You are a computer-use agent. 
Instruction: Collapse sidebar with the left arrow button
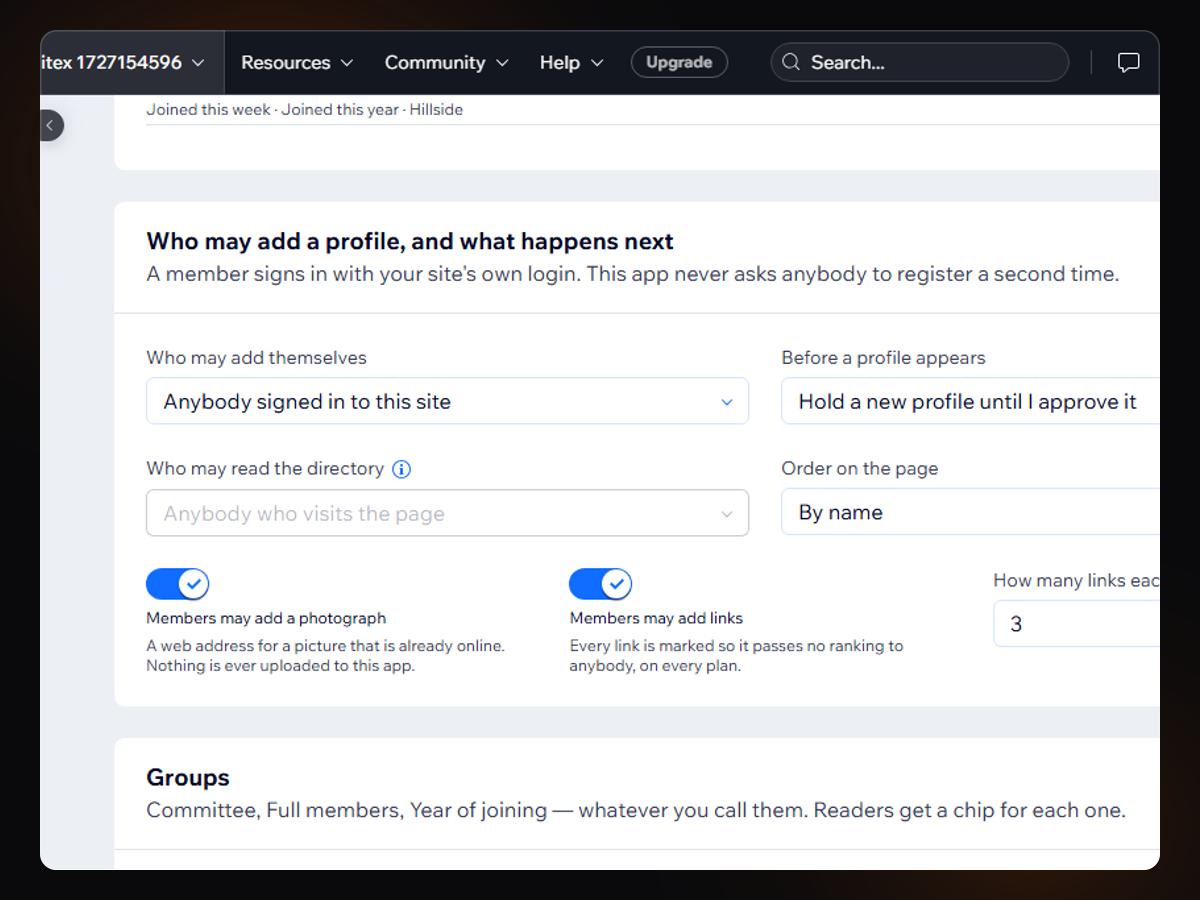point(50,125)
